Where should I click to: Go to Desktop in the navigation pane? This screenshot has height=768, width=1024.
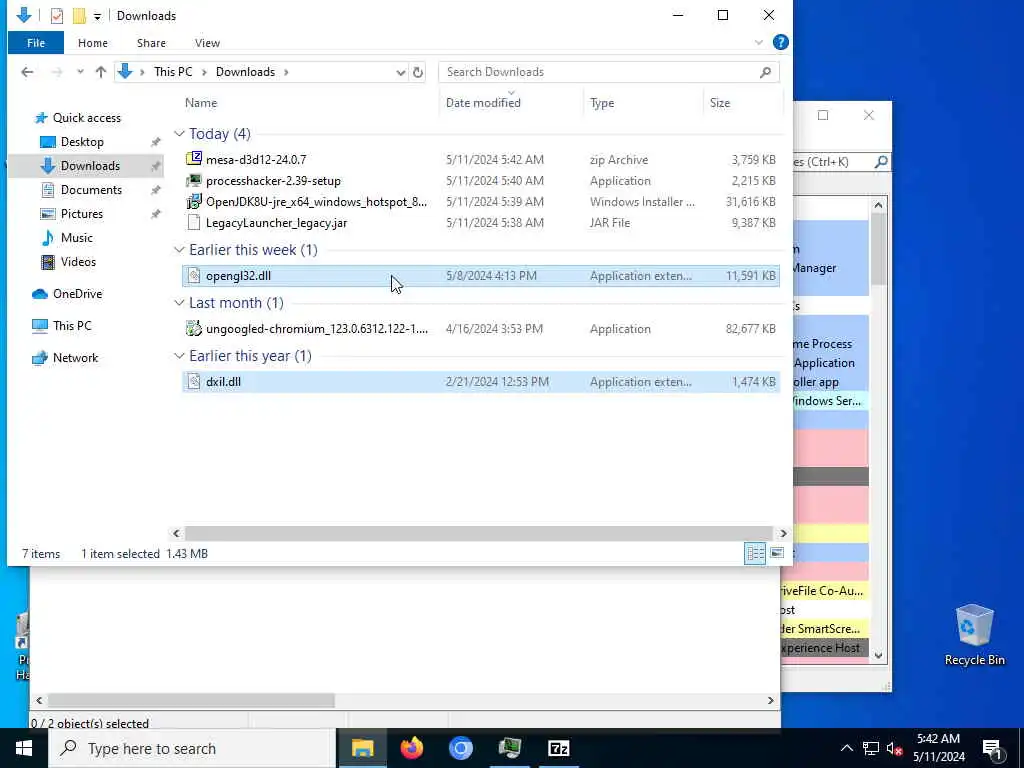coord(82,142)
